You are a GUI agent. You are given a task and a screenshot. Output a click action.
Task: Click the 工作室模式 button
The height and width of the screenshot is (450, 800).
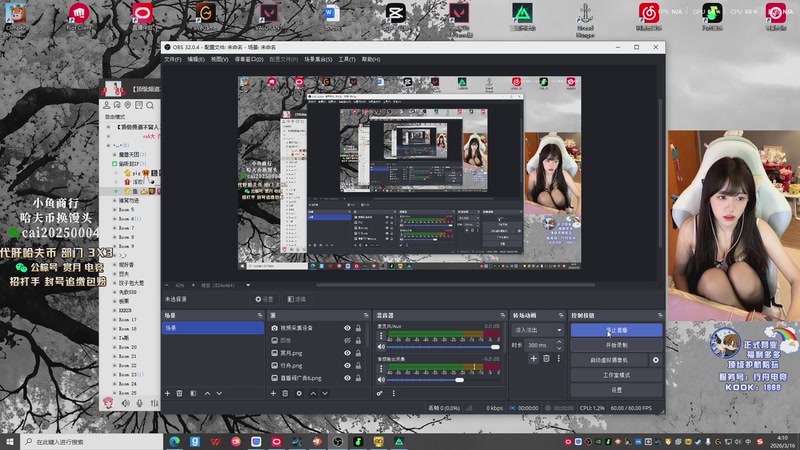[616, 374]
